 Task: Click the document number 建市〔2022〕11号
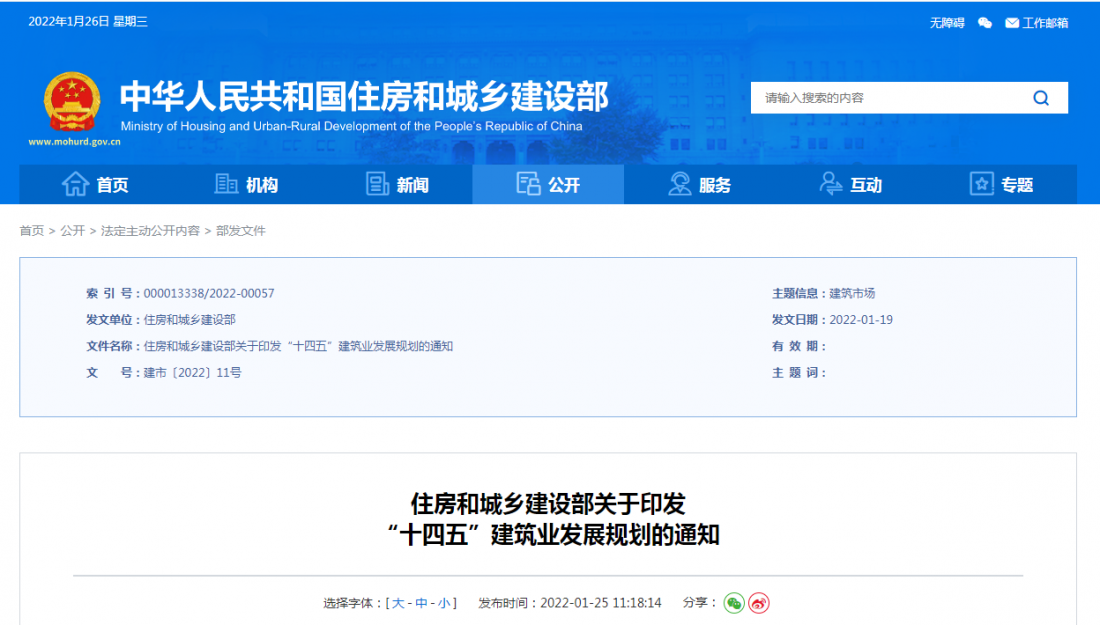[192, 372]
